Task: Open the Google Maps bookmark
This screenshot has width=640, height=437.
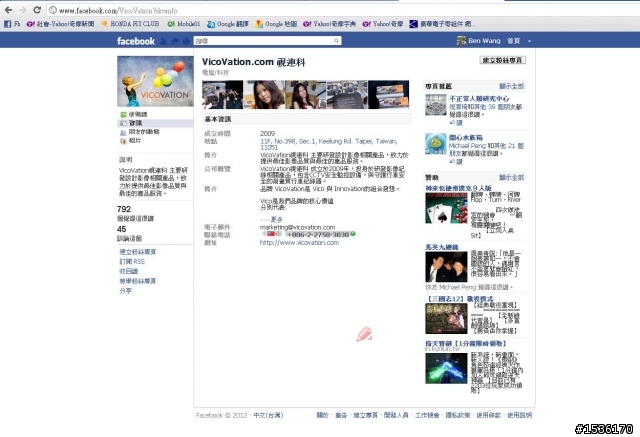Action: [x=276, y=24]
